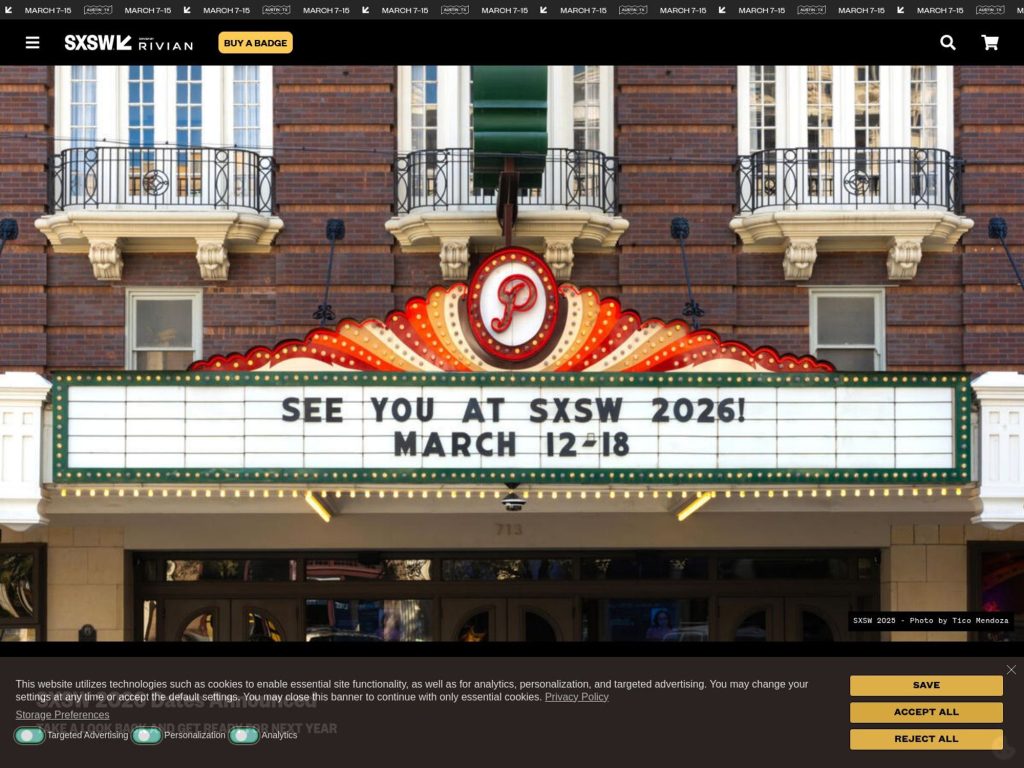Open the Privacy Policy link
The height and width of the screenshot is (768, 1024).
(576, 696)
